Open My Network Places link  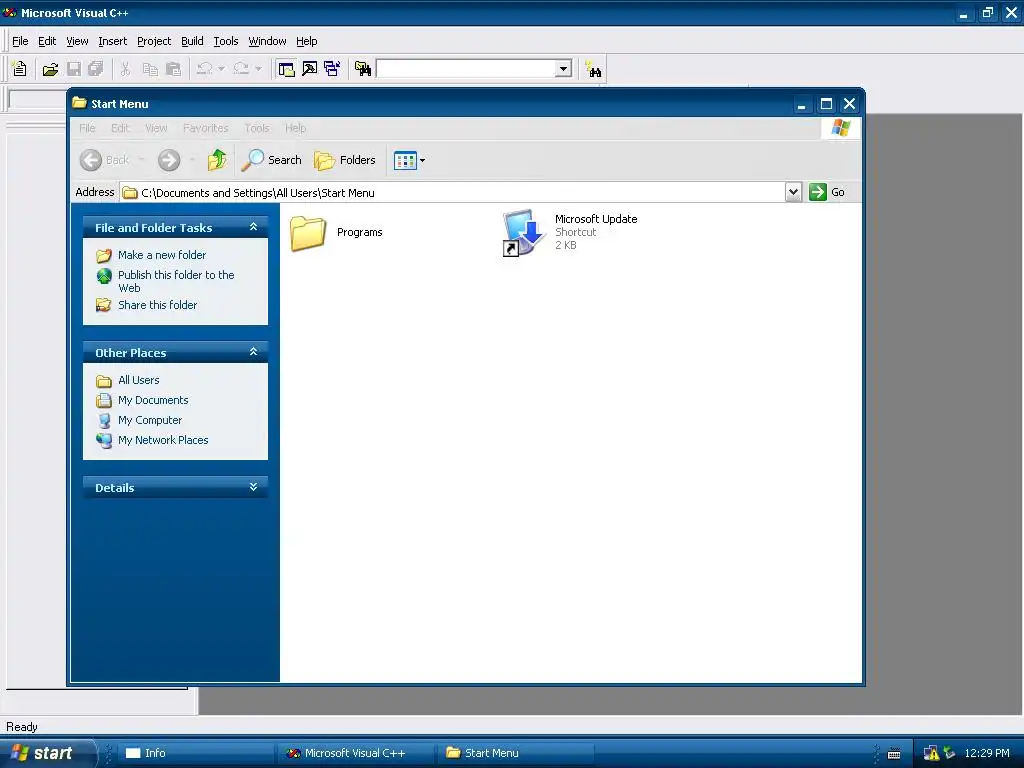pos(163,440)
